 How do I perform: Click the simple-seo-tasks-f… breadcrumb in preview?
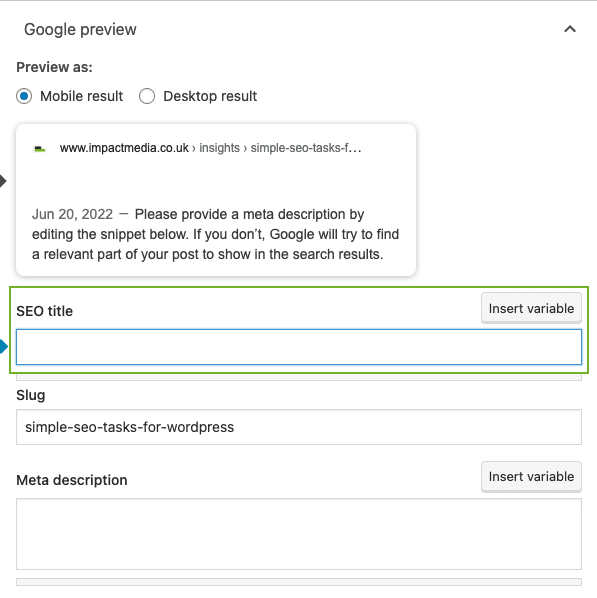[306, 148]
